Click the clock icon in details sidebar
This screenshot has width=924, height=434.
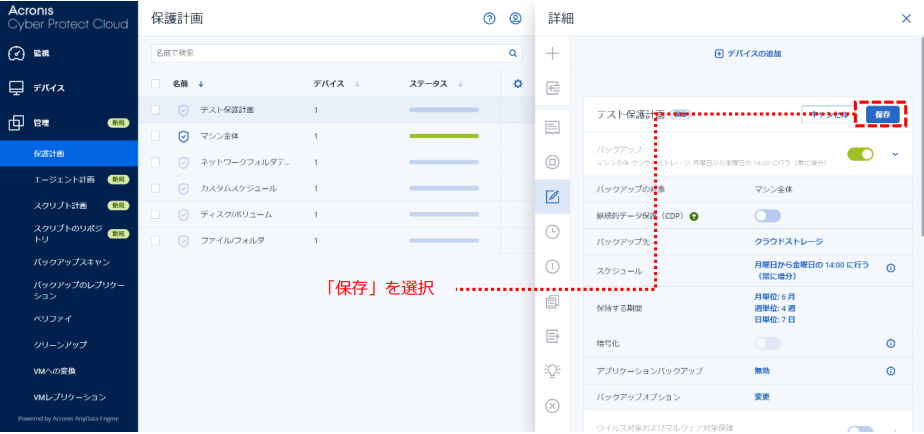(552, 231)
